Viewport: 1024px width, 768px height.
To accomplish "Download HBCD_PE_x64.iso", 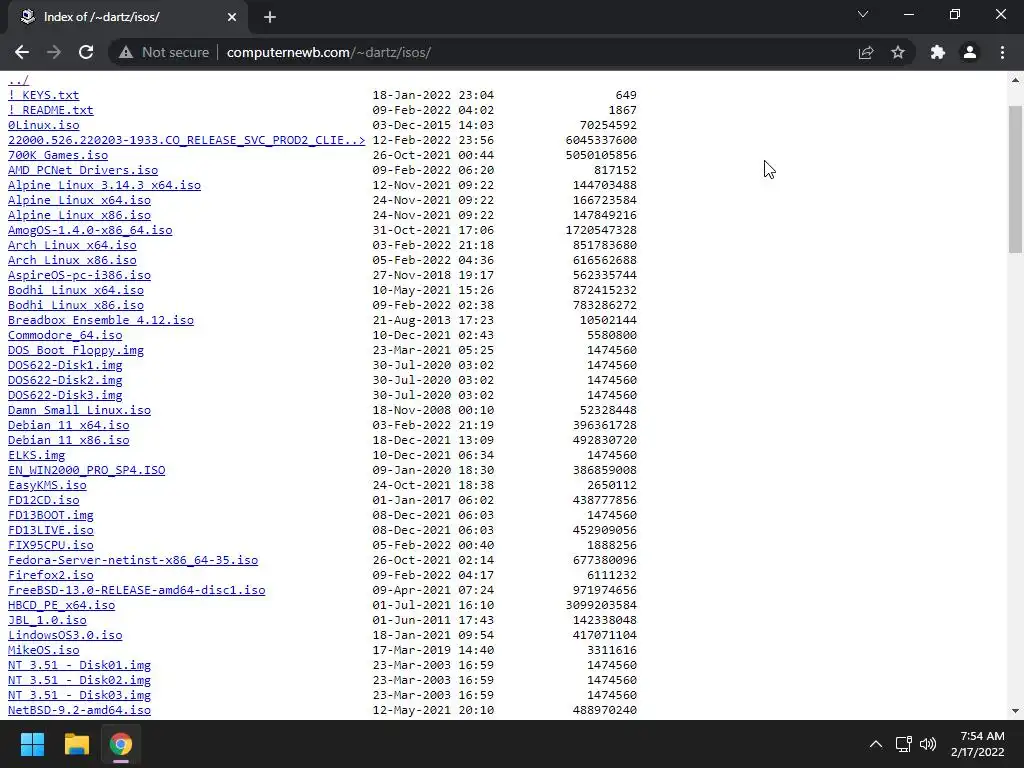I will [61, 606].
